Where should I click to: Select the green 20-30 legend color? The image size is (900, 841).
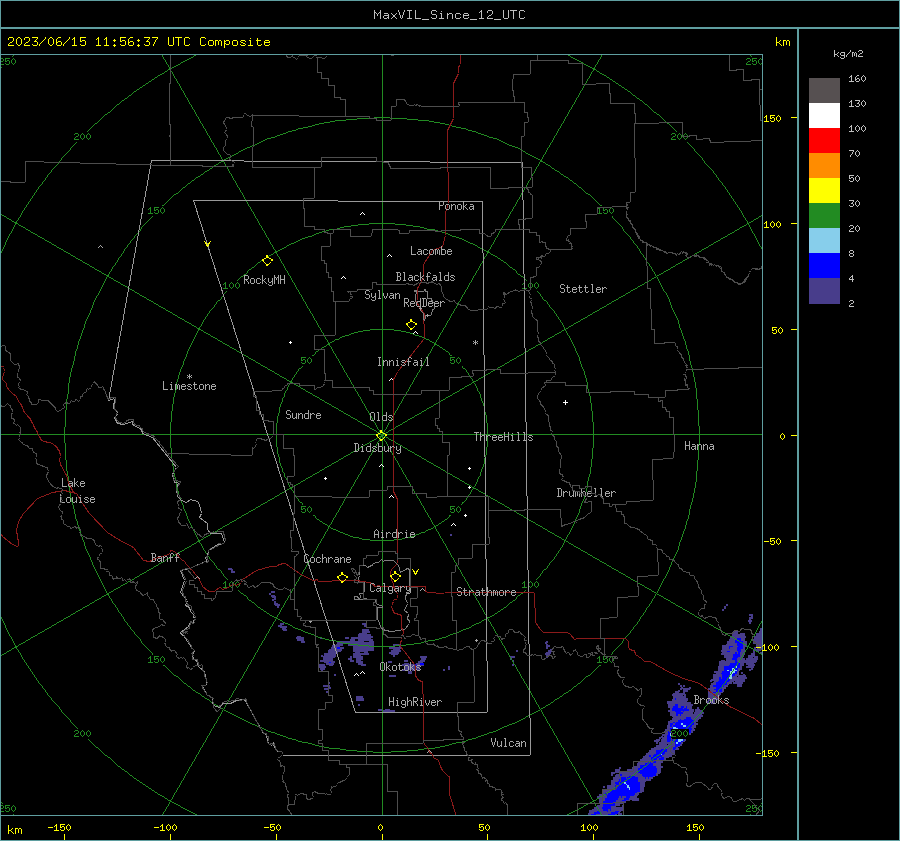(824, 216)
